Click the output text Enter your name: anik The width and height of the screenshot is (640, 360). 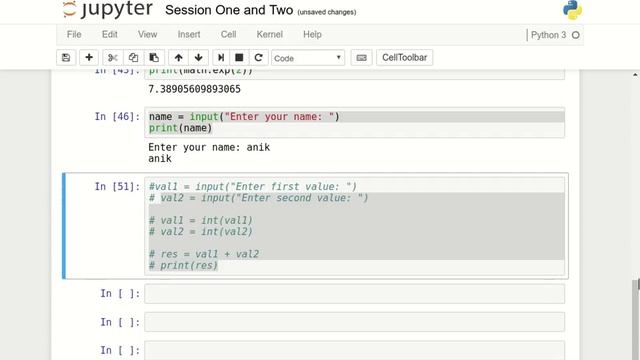(209, 147)
